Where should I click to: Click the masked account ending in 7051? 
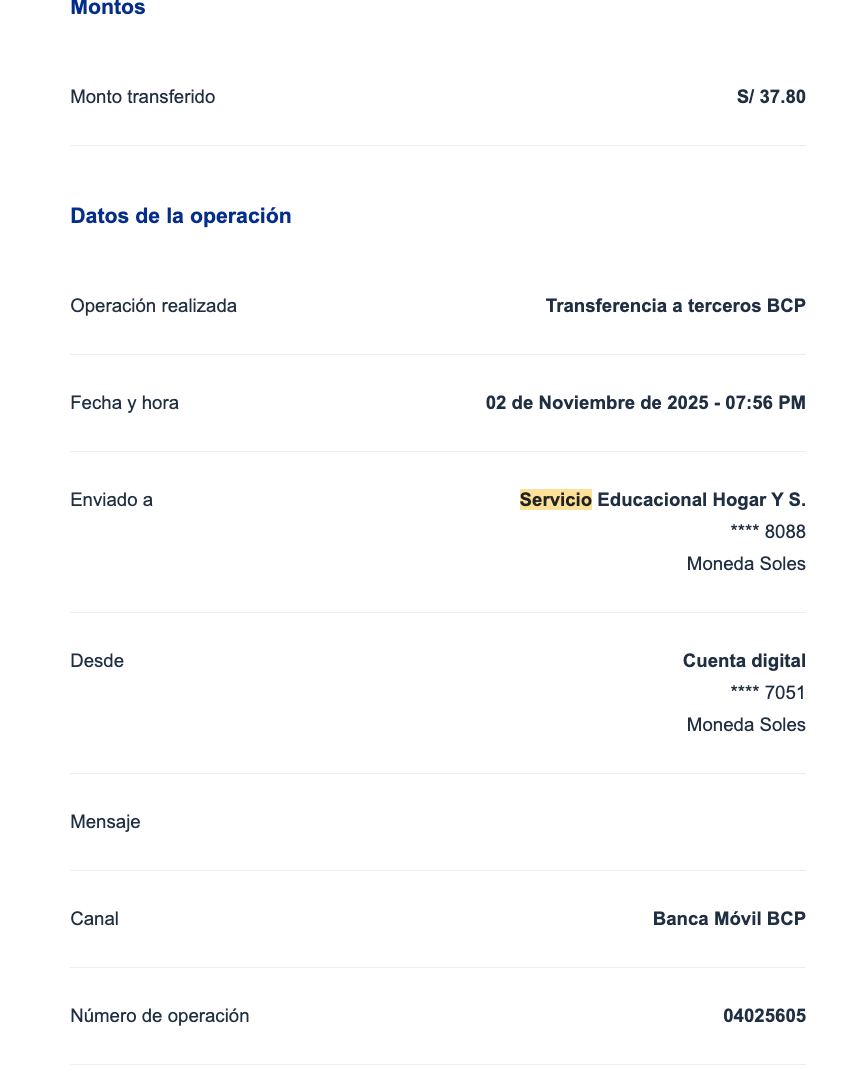click(x=768, y=693)
